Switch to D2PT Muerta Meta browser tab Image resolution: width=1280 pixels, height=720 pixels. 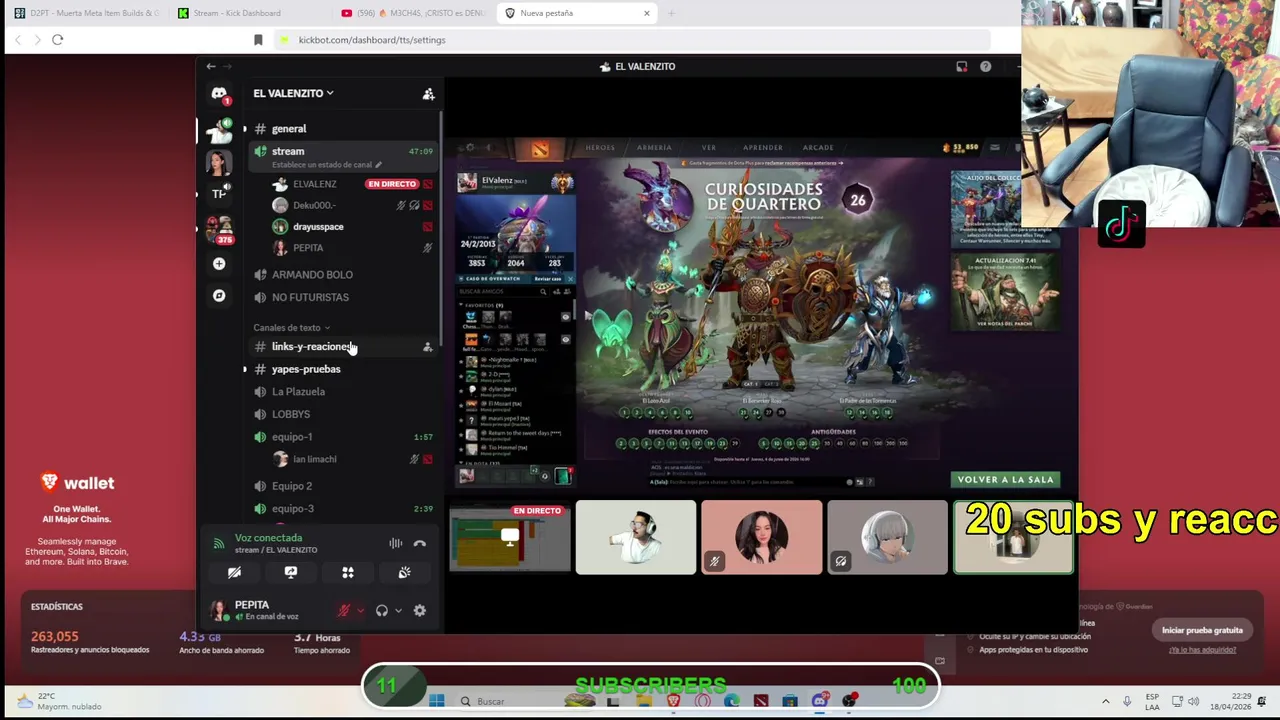pos(86,13)
